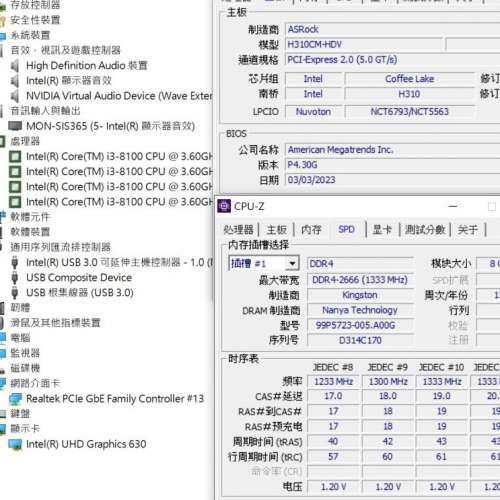The image size is (500, 500).
Task: Click the ASRock manufacturer field
Action: [393, 30]
